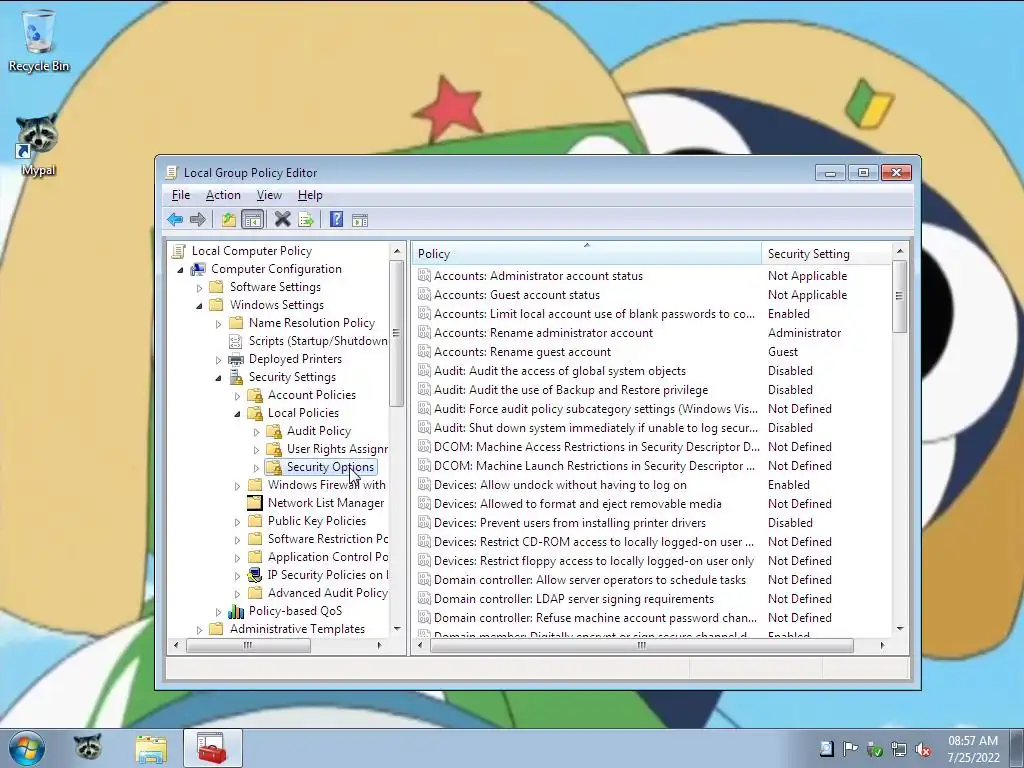Click the muted volume tray icon

point(923,749)
